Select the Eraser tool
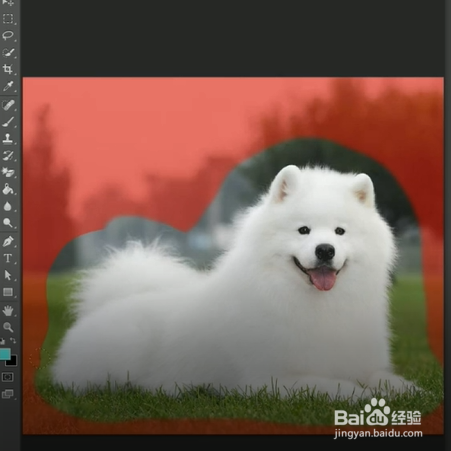The height and width of the screenshot is (451, 451). [8, 172]
